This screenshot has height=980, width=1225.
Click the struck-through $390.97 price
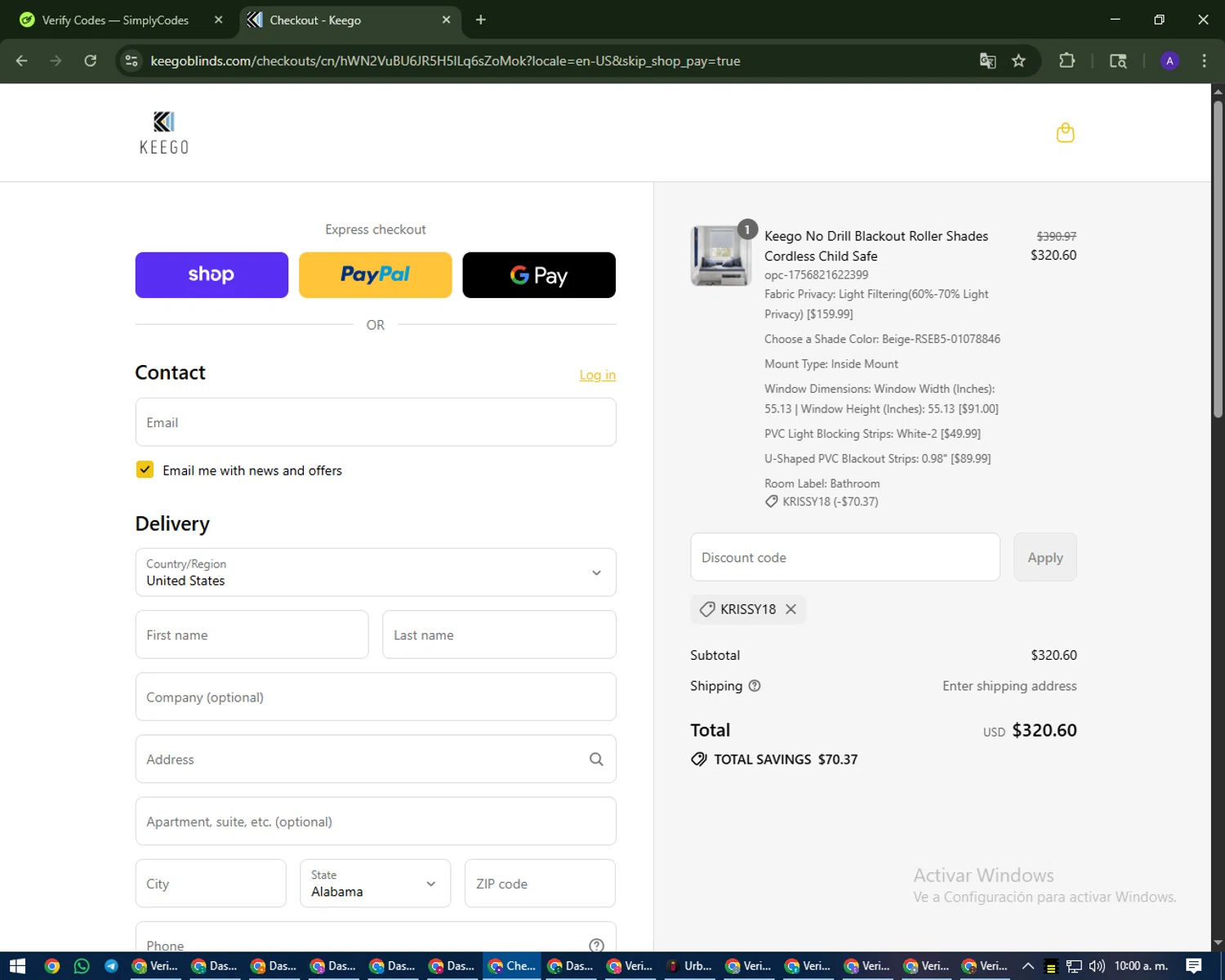click(x=1056, y=236)
